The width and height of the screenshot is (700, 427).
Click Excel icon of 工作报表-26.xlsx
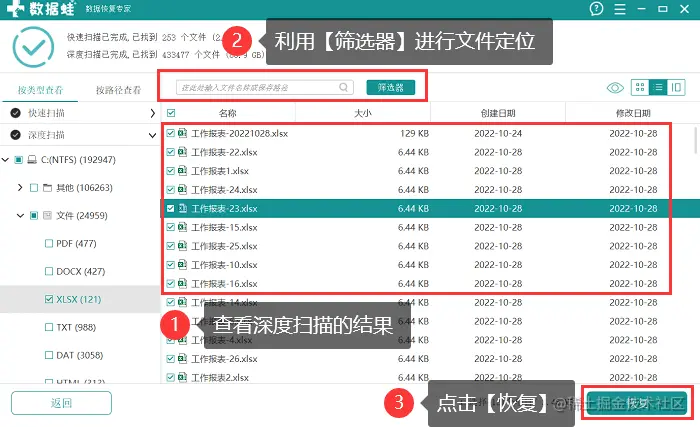coord(182,358)
